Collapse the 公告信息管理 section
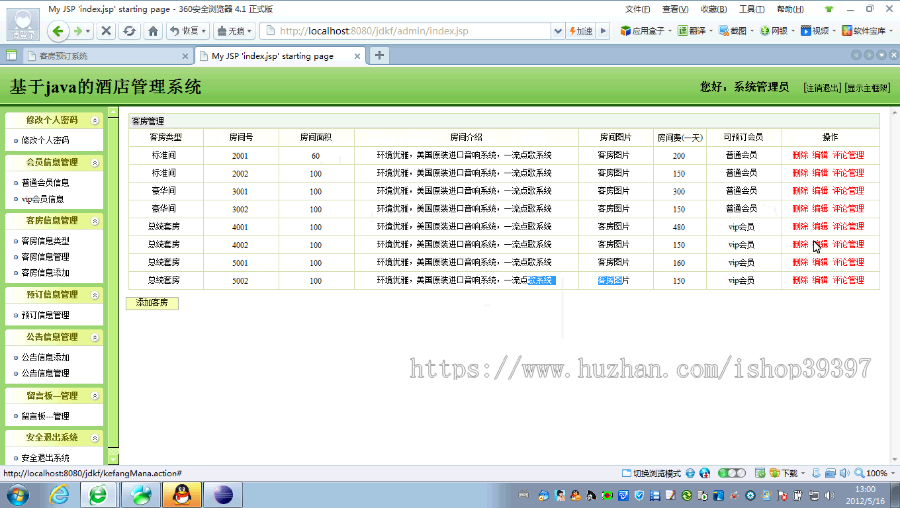Viewport: 900px width, 508px height. pos(95,338)
